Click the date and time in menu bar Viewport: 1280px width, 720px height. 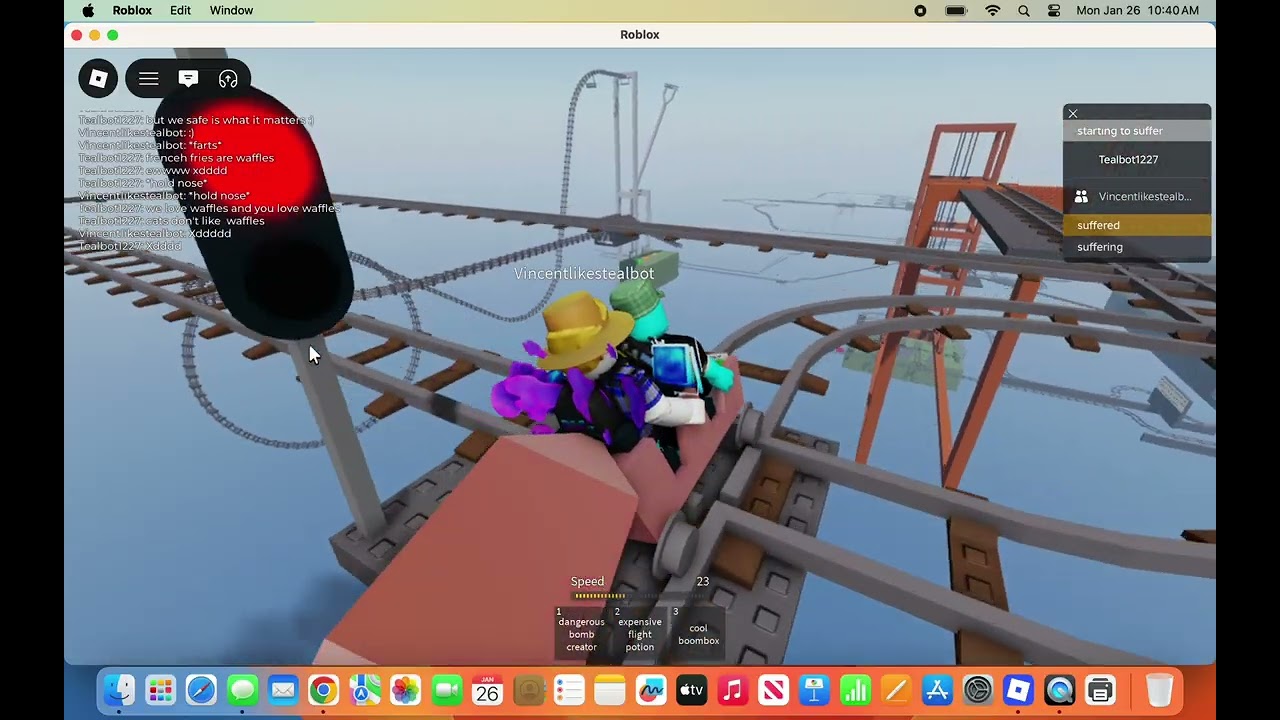pyautogui.click(x=1137, y=10)
